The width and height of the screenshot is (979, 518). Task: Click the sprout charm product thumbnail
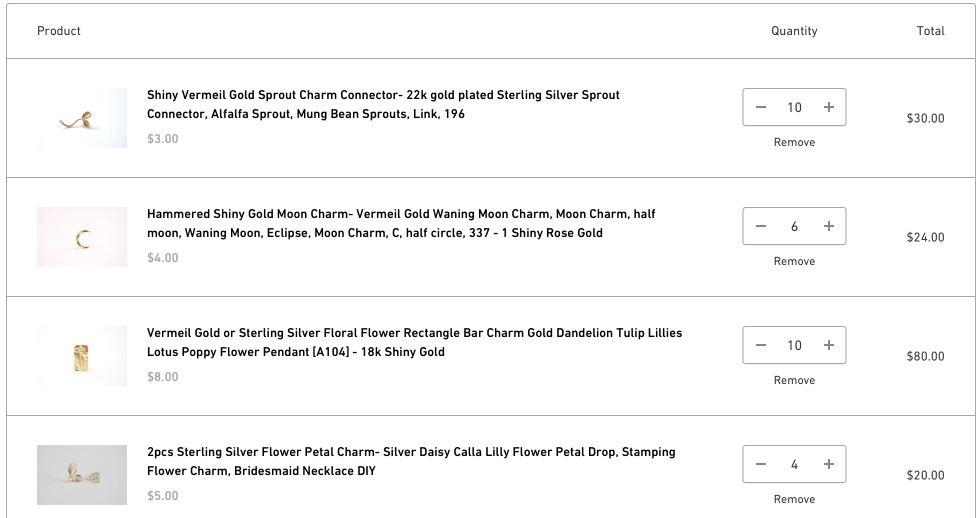point(82,118)
